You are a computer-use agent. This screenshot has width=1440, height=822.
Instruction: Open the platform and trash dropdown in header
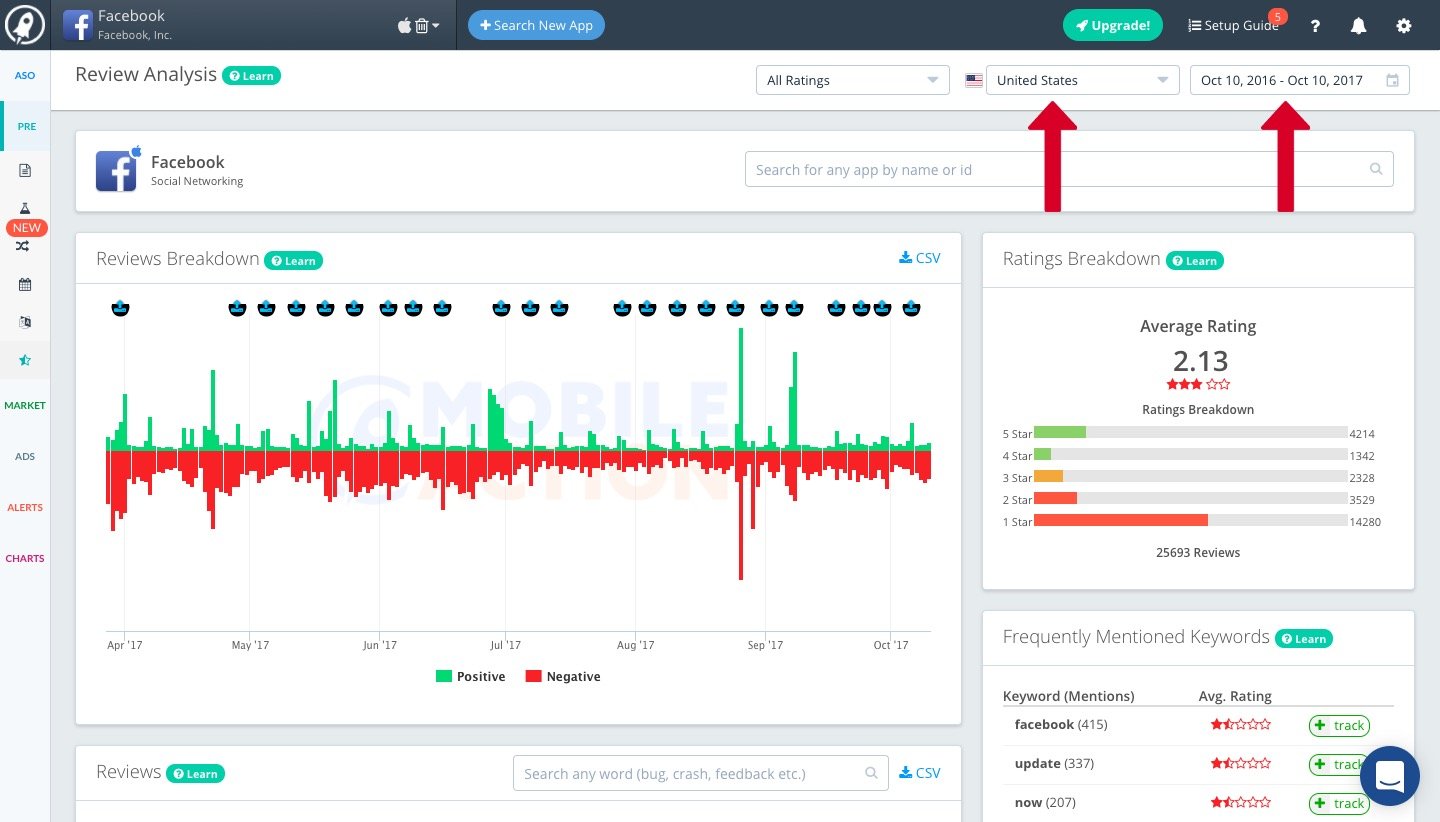(x=419, y=25)
